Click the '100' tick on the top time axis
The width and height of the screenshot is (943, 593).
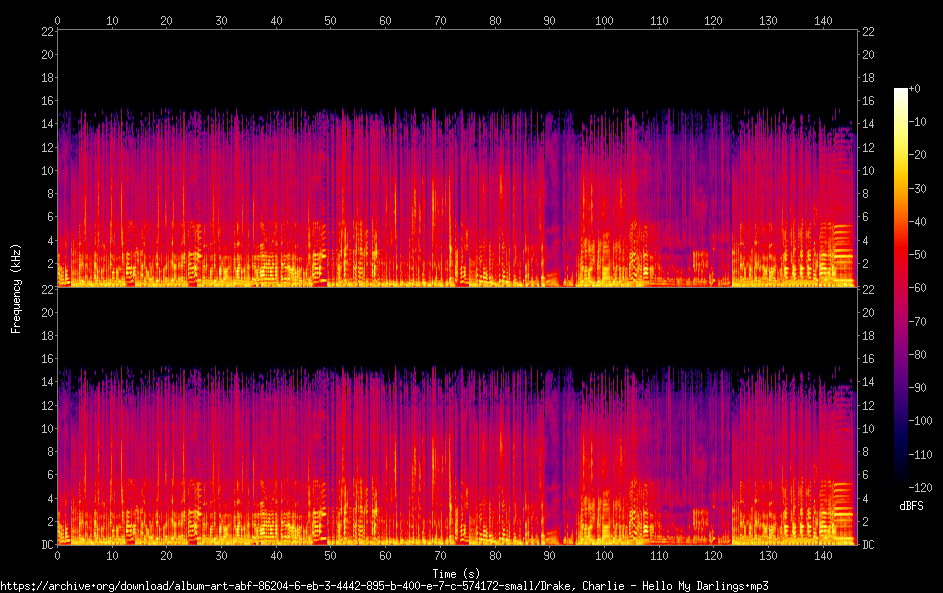(x=604, y=20)
